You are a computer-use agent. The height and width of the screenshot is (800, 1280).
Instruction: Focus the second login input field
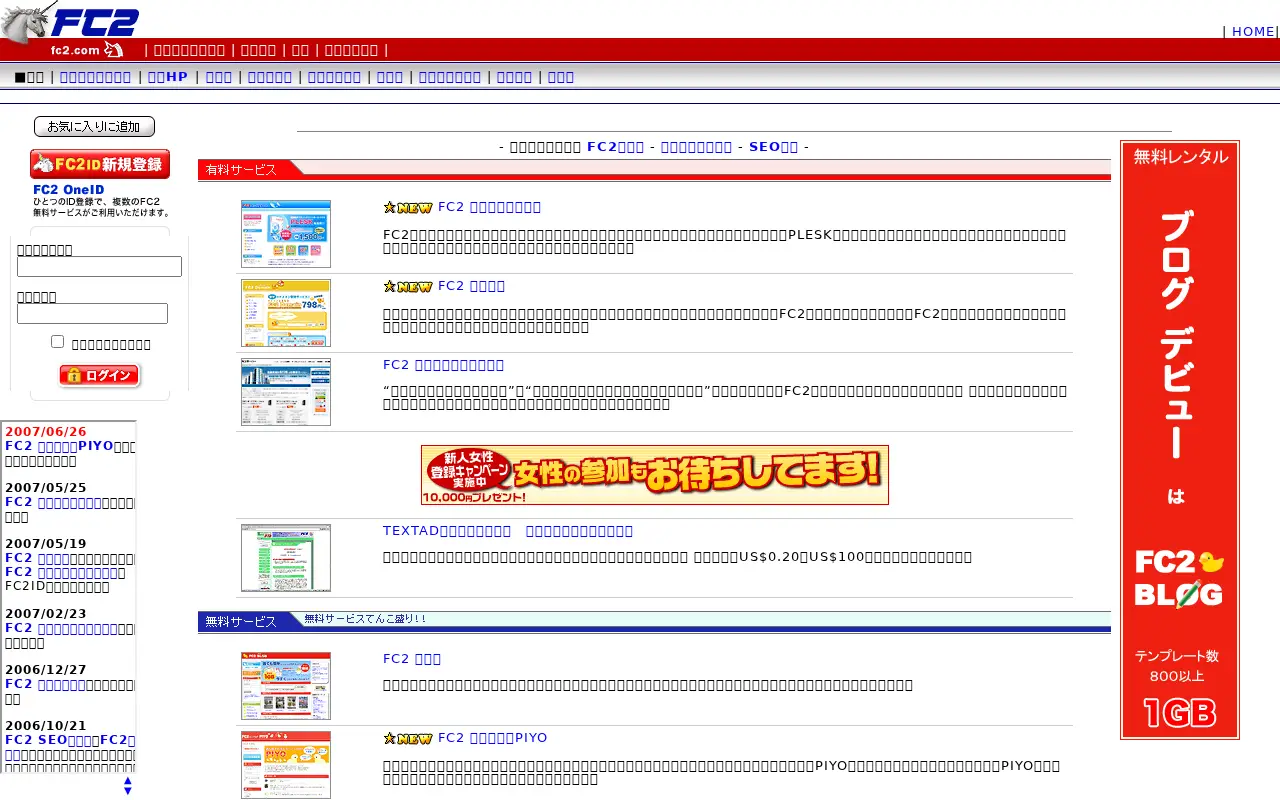click(92, 314)
